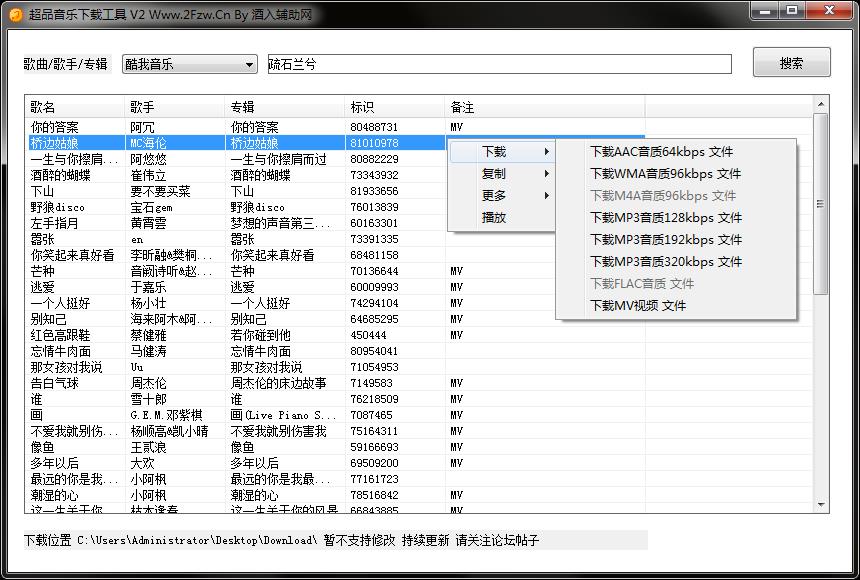Choose 播放 from the context menu
Screen dimensions: 860x580
[494, 218]
